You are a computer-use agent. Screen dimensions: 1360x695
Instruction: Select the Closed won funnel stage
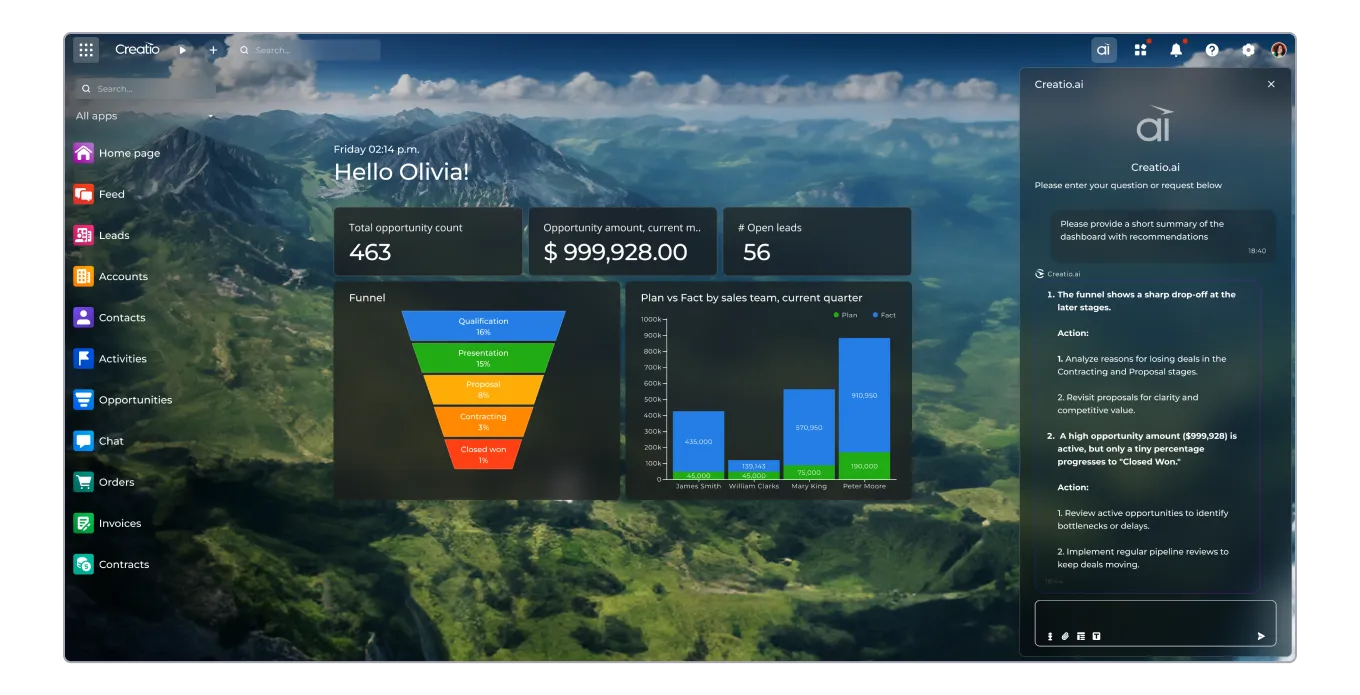[x=483, y=454]
